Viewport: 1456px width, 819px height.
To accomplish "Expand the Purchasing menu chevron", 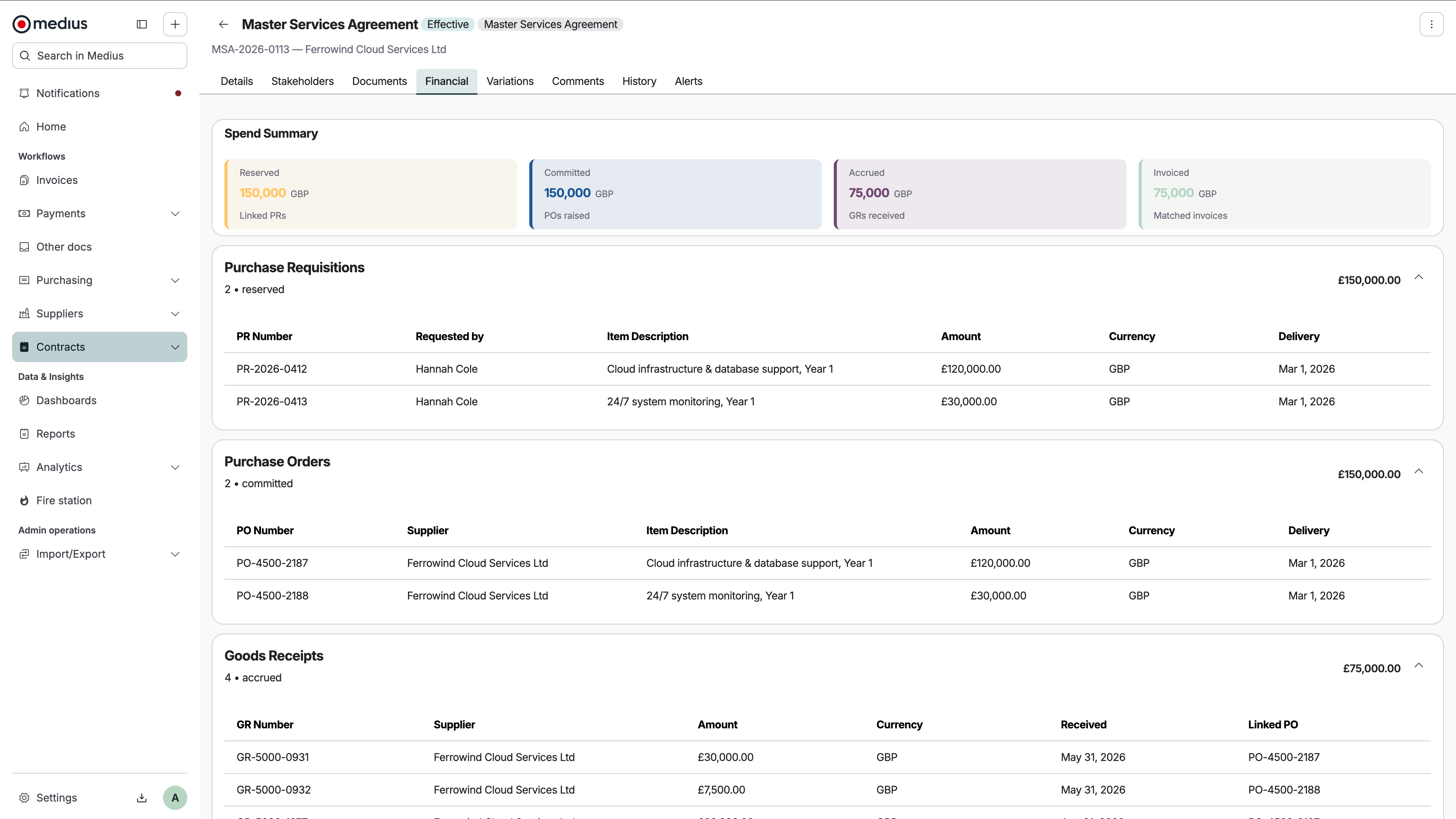I will [x=175, y=280].
